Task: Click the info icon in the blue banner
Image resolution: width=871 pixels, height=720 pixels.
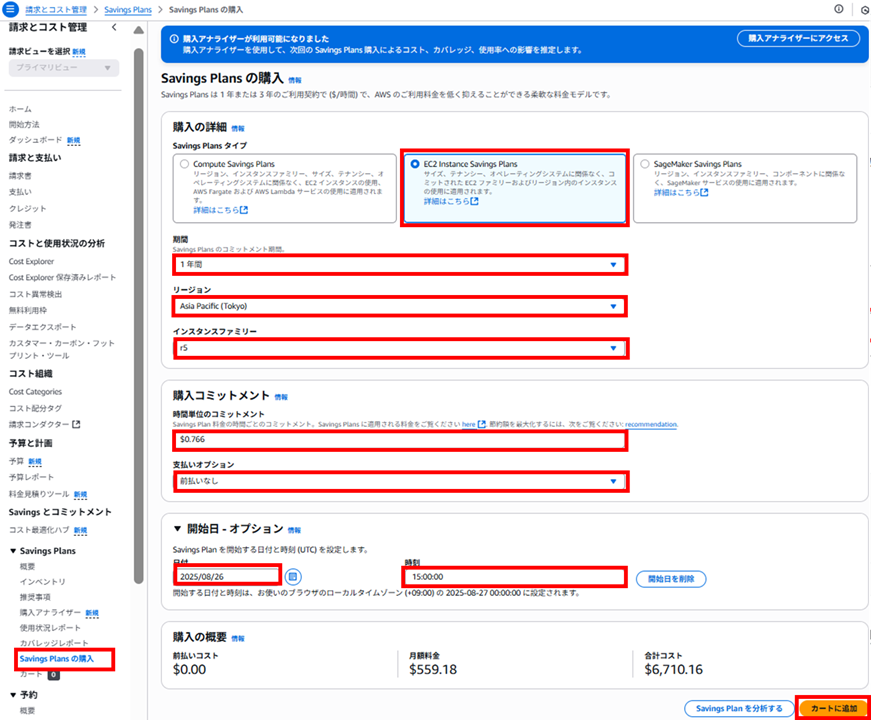Action: click(174, 39)
